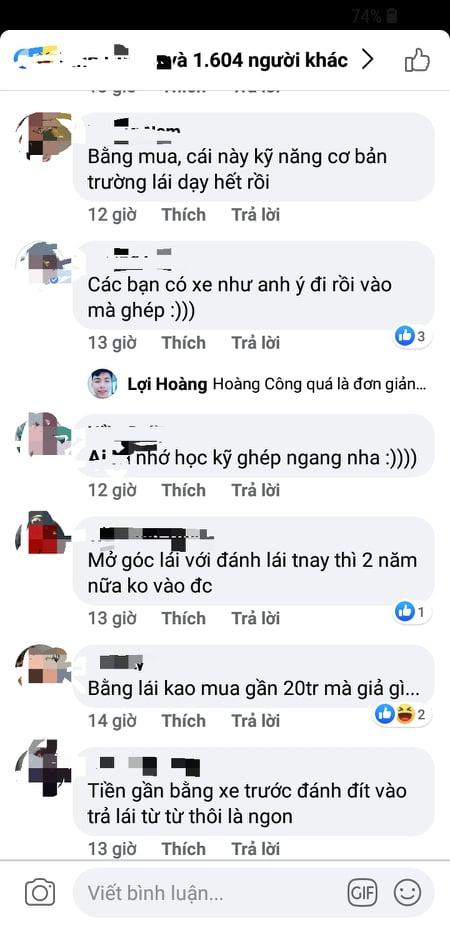Like the 'Tiền gần bằng xe trước' comment
Screen dimensions: 450x925
click(184, 849)
